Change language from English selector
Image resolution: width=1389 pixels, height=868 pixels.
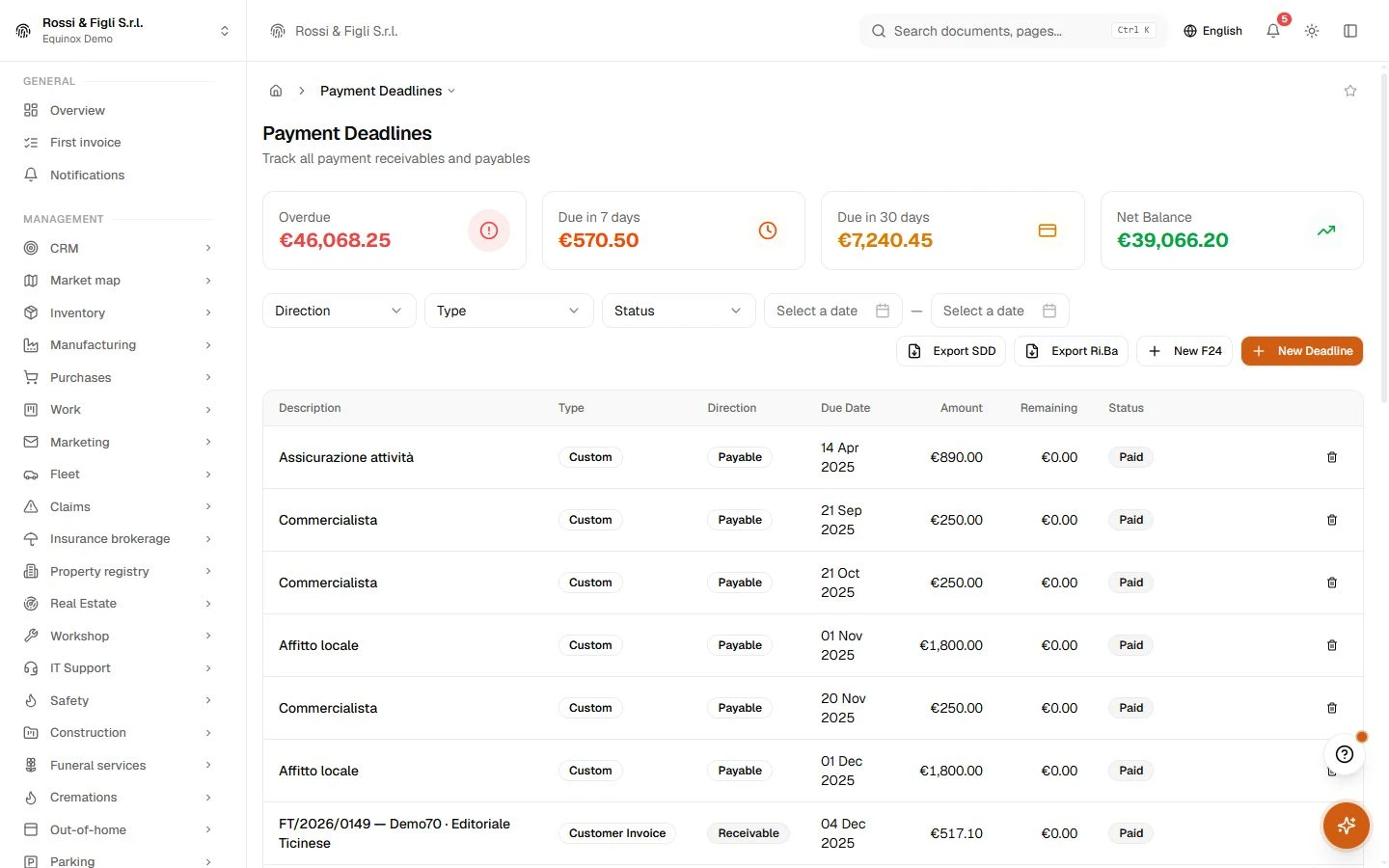click(1212, 31)
